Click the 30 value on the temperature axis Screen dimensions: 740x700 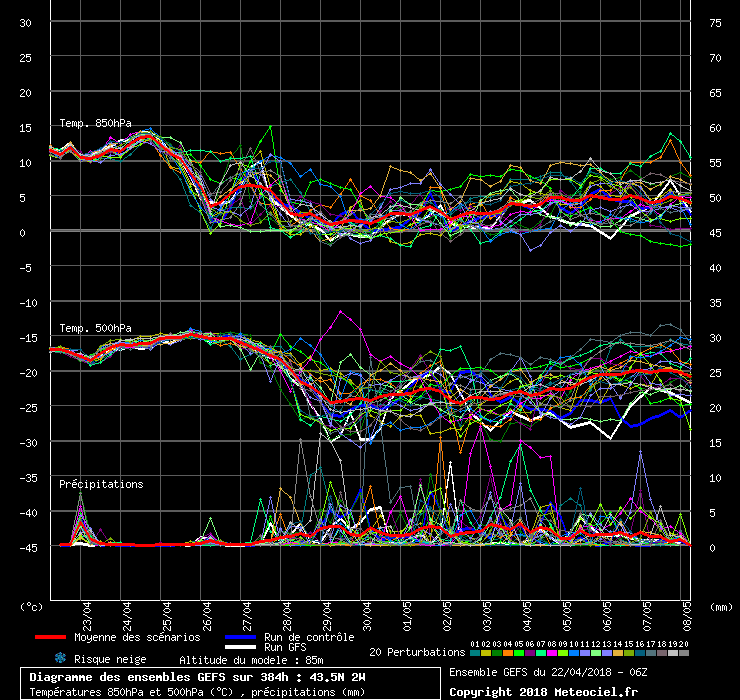tap(25, 23)
